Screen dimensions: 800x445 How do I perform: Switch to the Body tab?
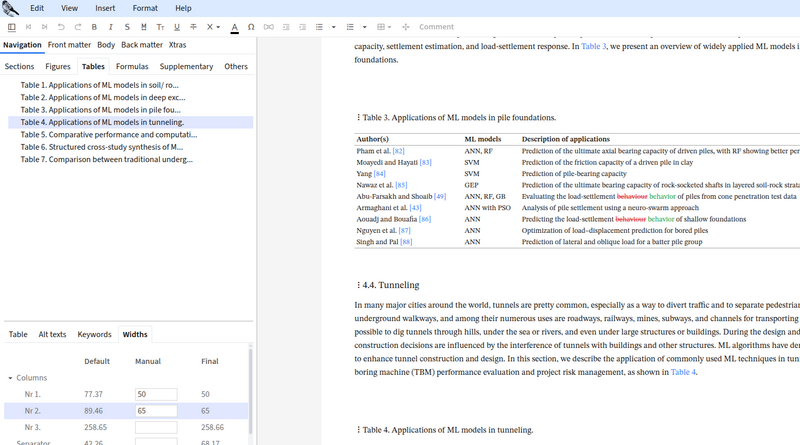tap(106, 45)
